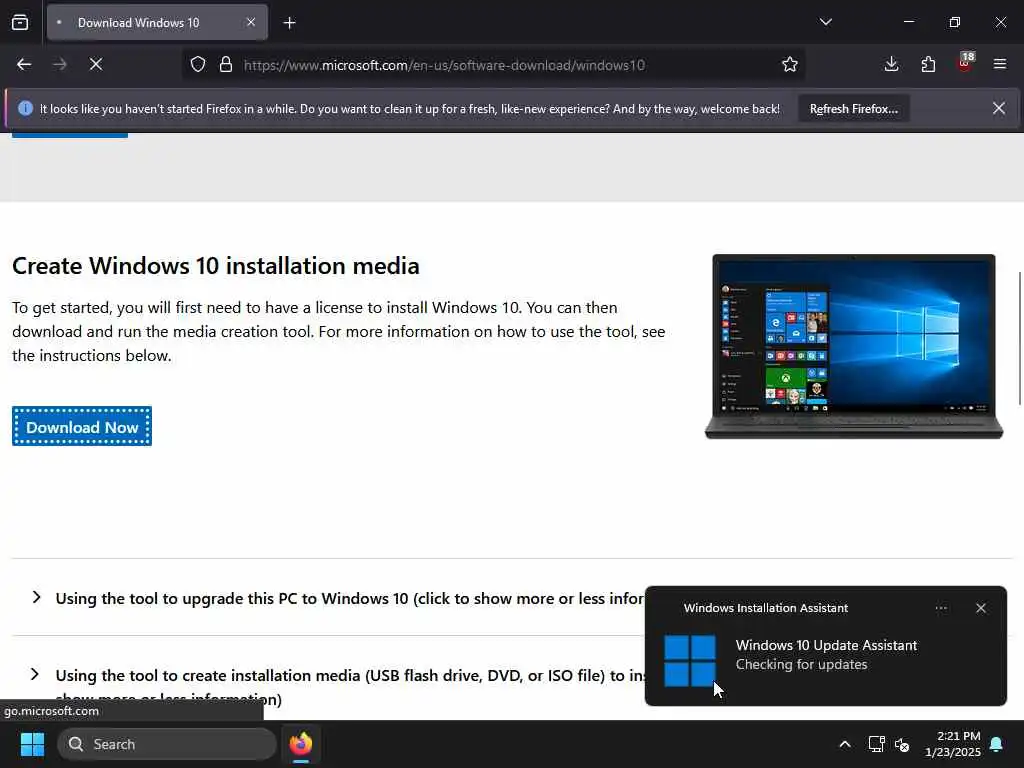The image size is (1024, 768).
Task: Go back with the back arrow
Action: [x=24, y=64]
